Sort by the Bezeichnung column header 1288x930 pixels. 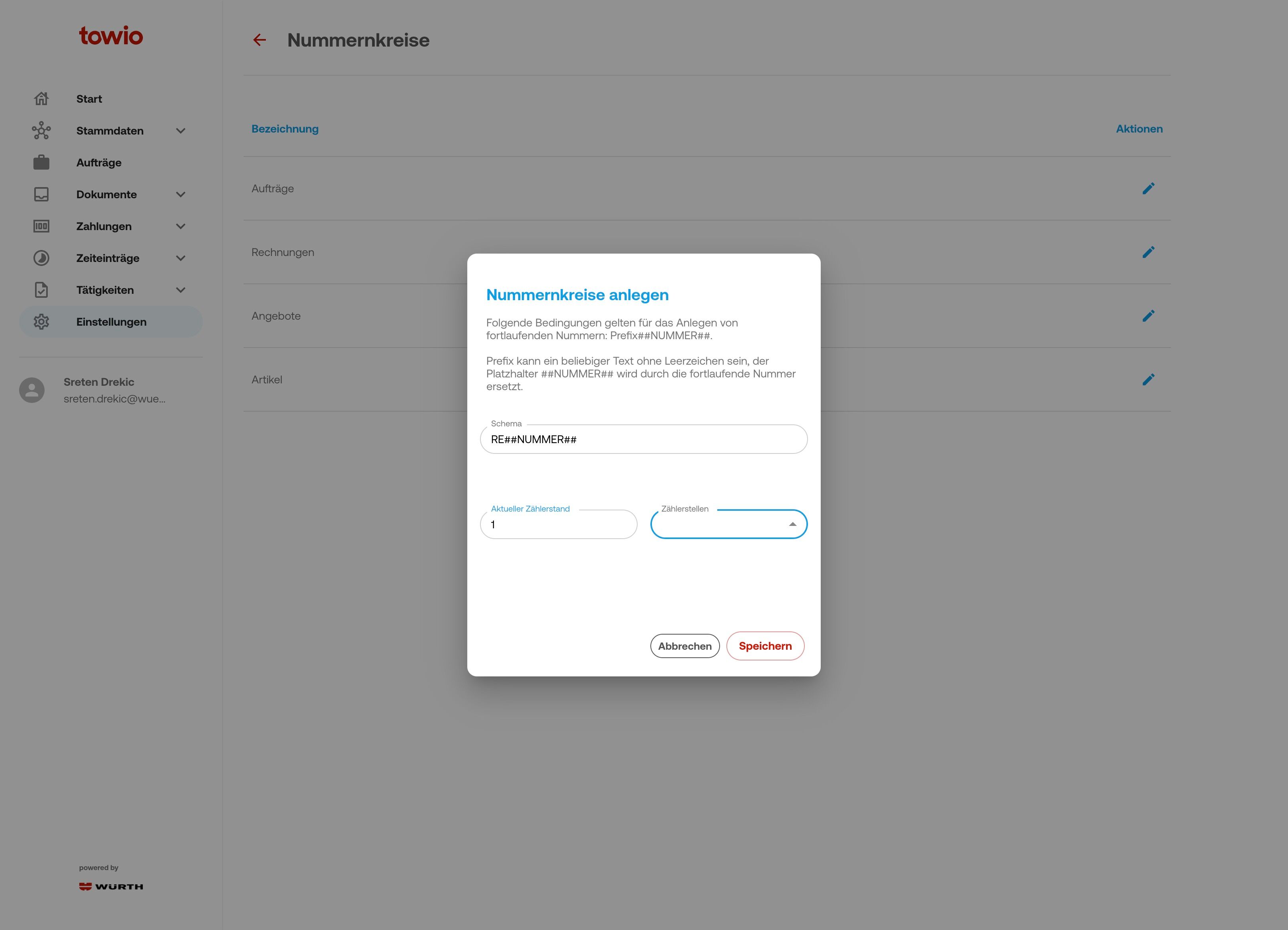tap(285, 129)
